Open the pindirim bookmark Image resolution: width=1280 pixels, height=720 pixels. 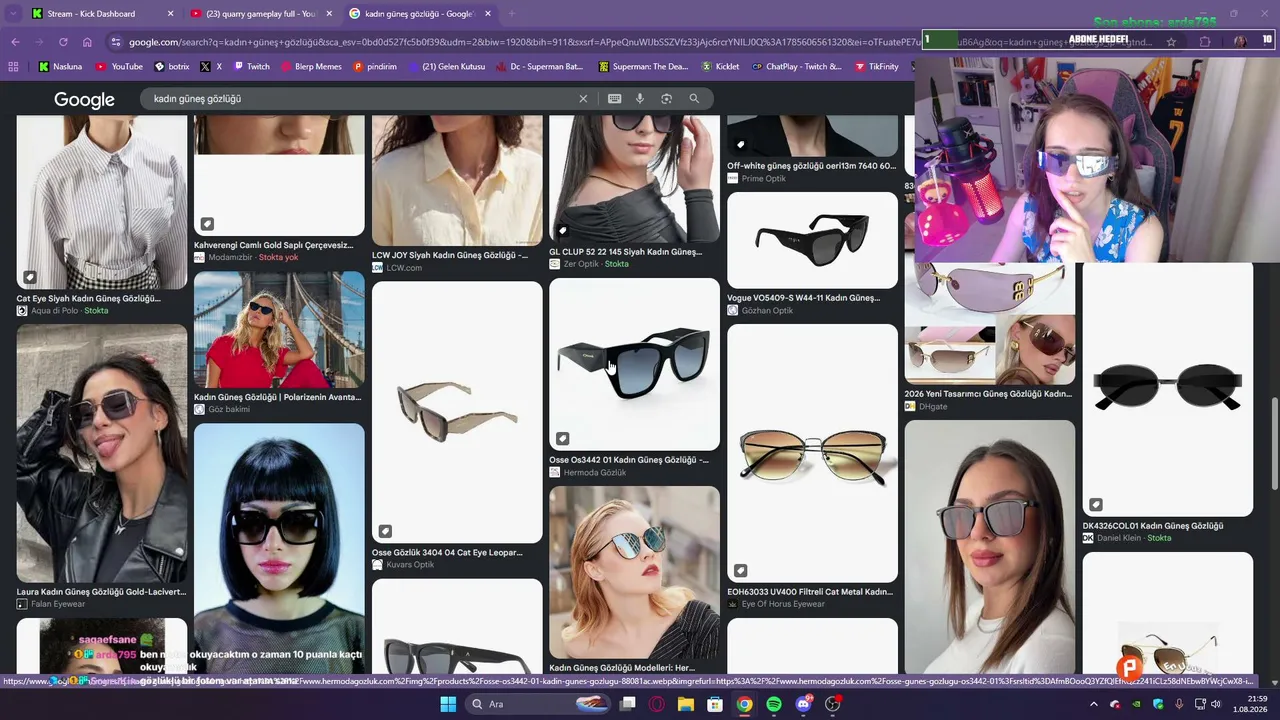coord(375,67)
